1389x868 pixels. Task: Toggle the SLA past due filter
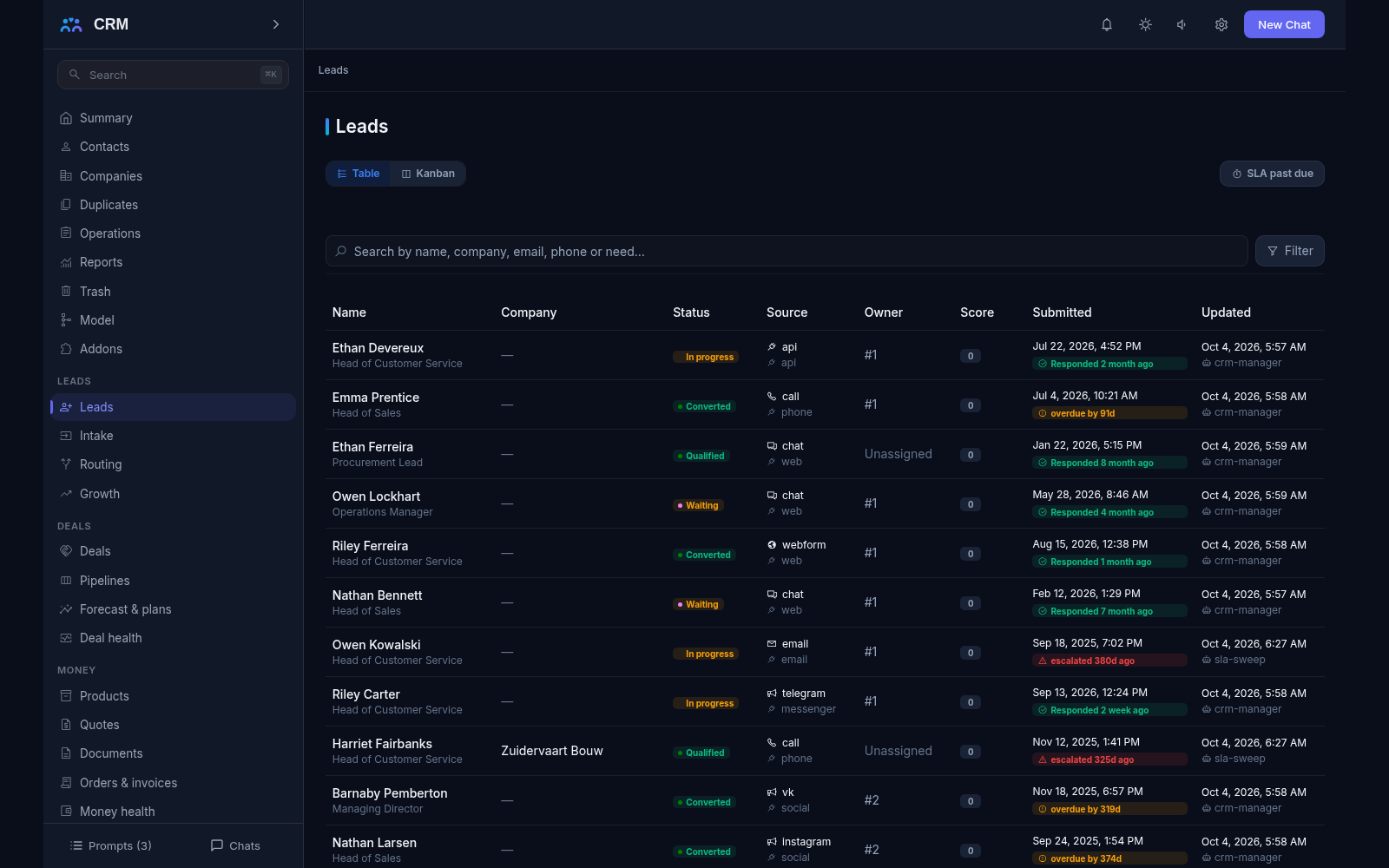pyautogui.click(x=1272, y=174)
